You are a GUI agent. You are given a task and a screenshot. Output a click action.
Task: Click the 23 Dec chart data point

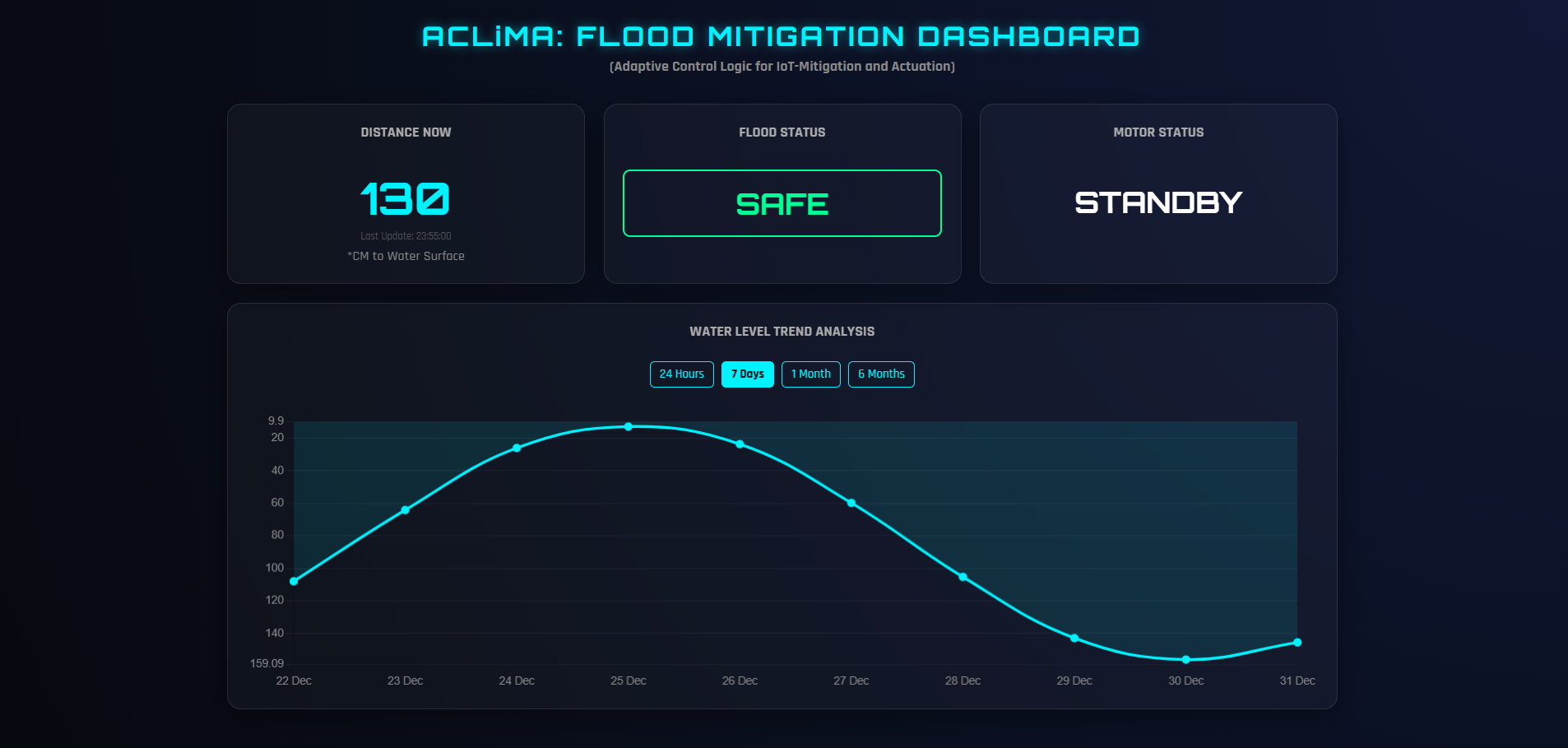point(406,510)
